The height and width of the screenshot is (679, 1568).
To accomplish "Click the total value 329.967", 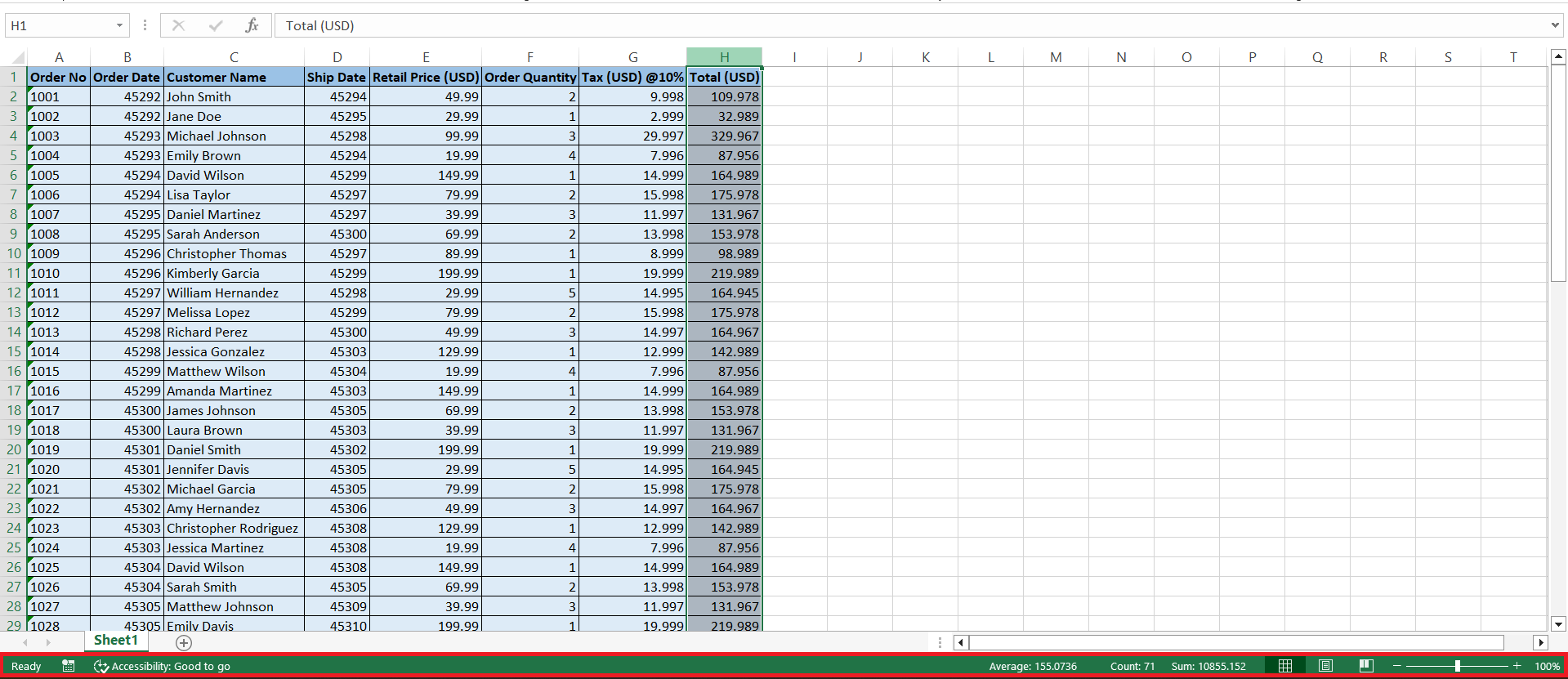I will 724,136.
